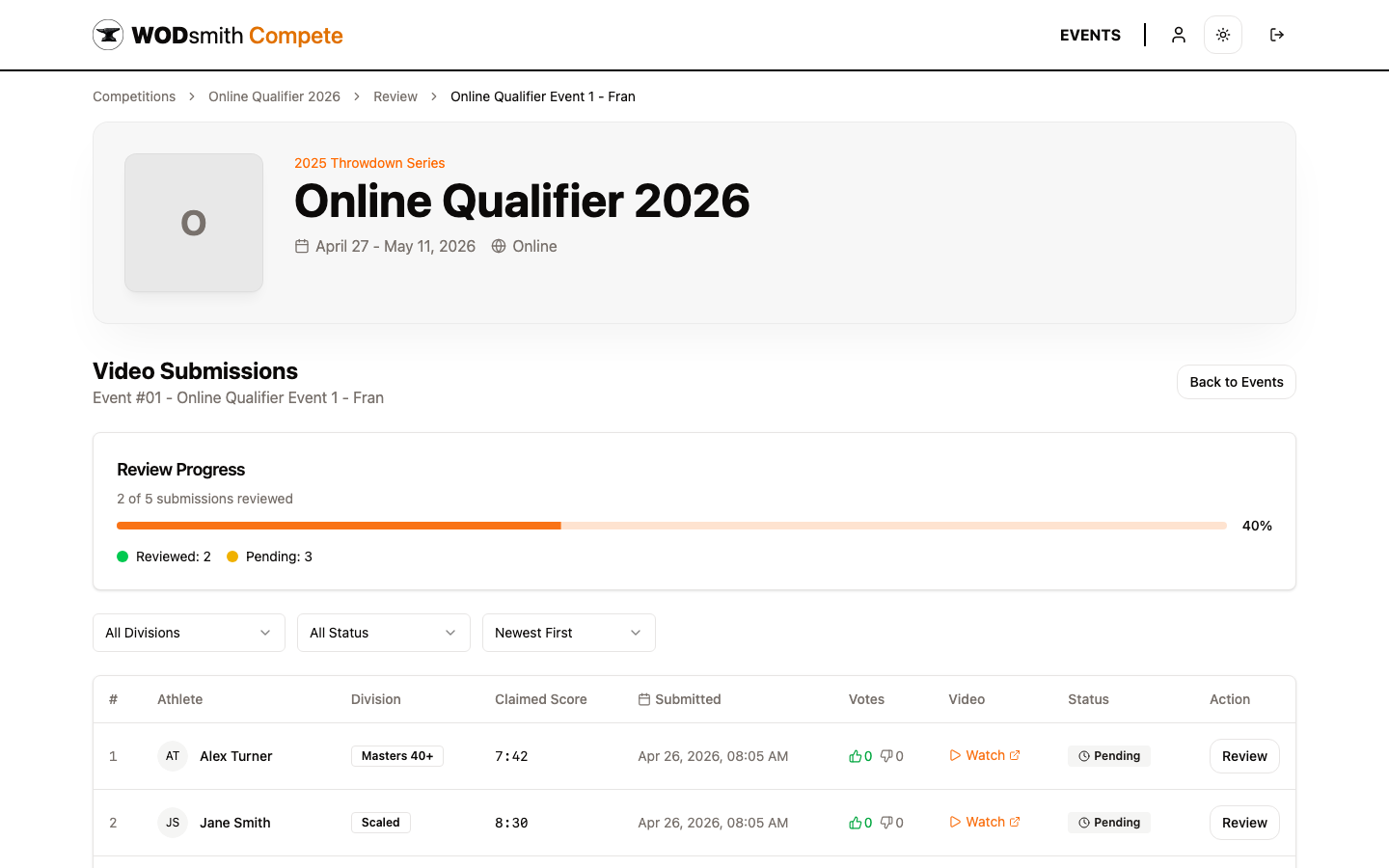
Task: Click the calendar icon beside April 27 dates
Action: point(302,246)
